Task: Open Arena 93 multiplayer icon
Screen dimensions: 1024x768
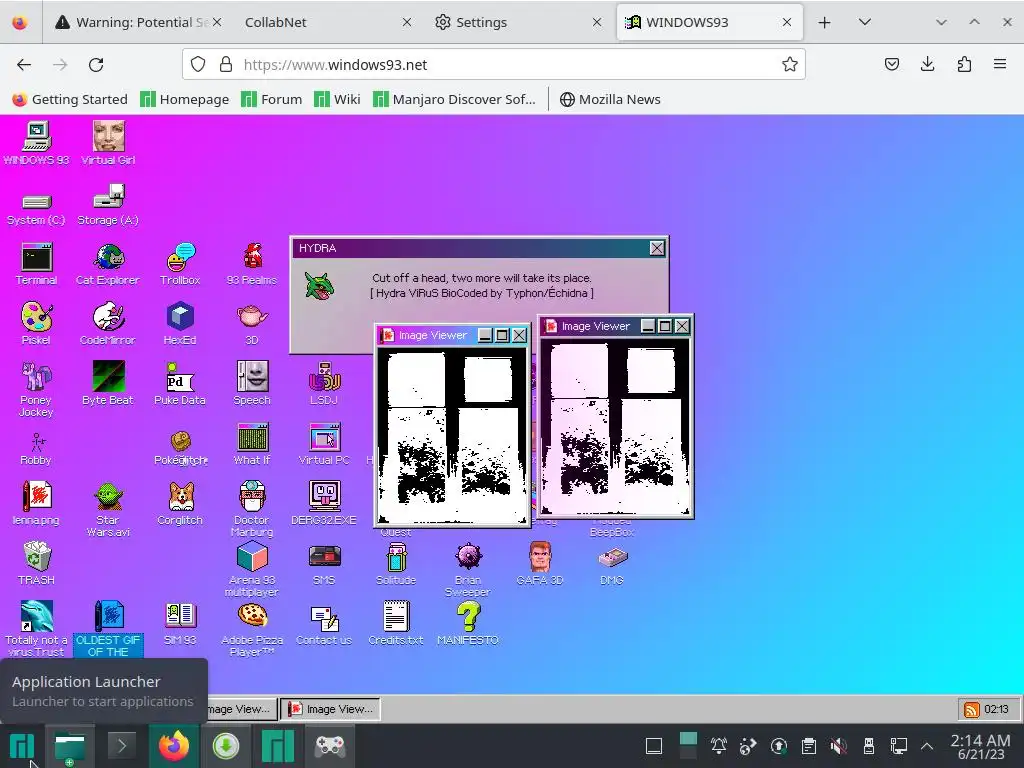Action: click(252, 569)
